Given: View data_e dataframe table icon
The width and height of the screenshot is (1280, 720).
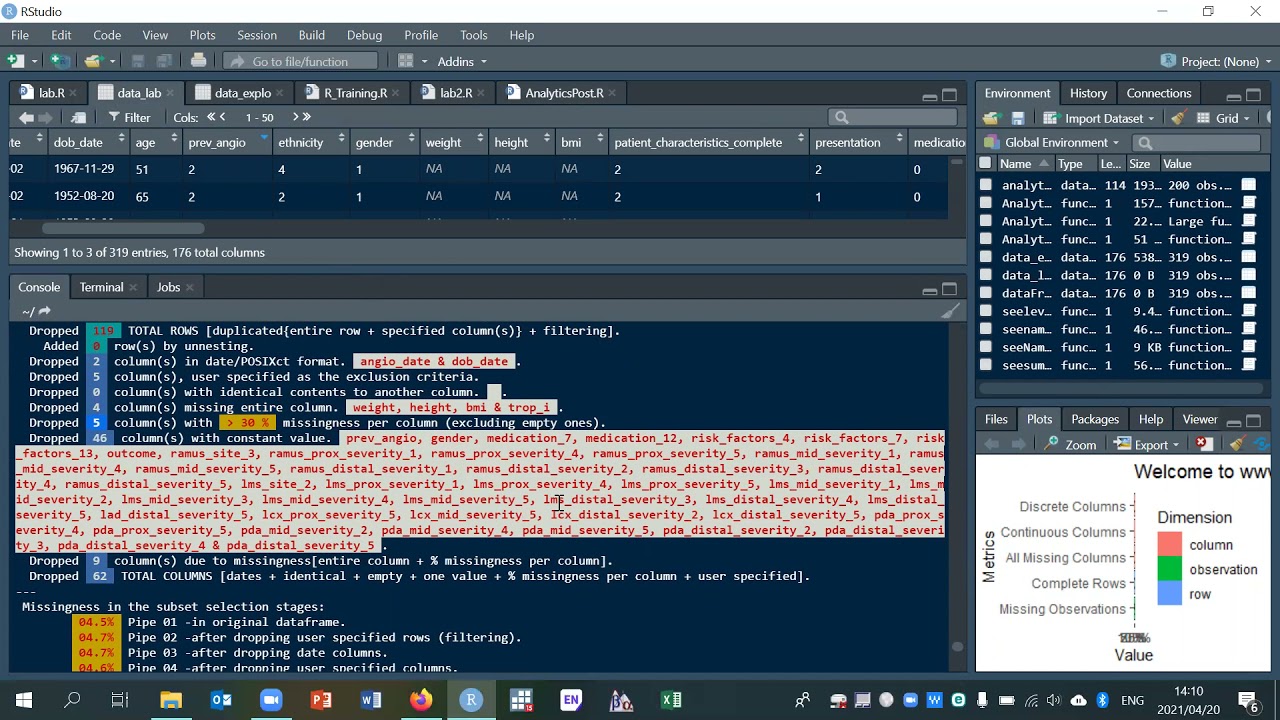Looking at the screenshot, I should pyautogui.click(x=1249, y=257).
